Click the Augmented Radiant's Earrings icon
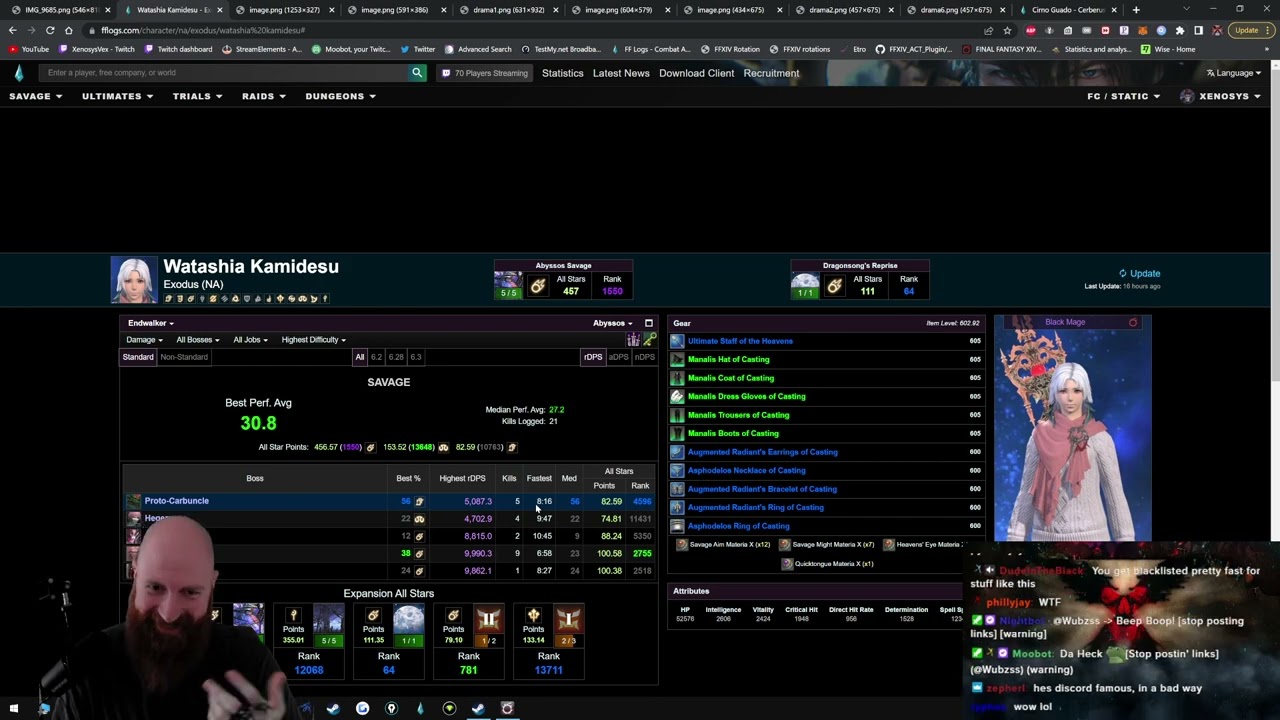This screenshot has height=720, width=1280. (x=677, y=452)
